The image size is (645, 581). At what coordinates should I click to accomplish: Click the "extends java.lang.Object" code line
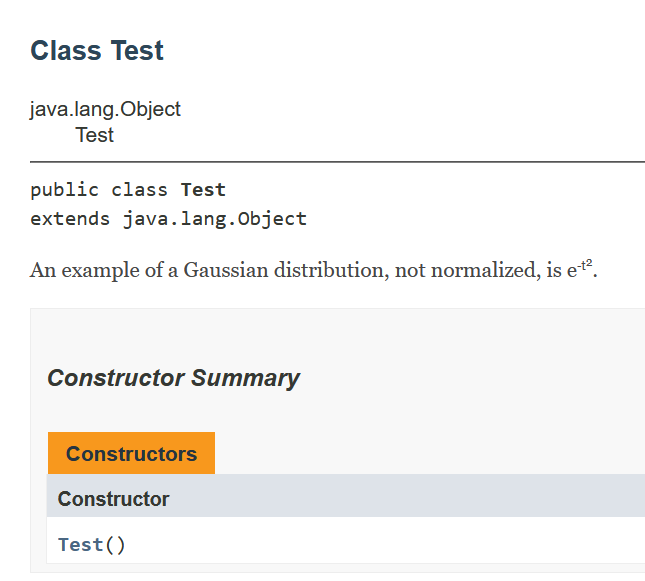168,218
